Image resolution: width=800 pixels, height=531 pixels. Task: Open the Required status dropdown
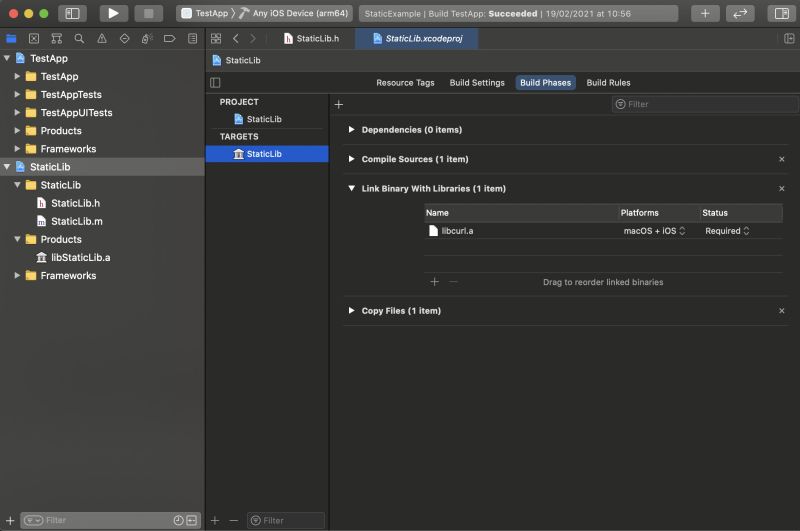[727, 231]
